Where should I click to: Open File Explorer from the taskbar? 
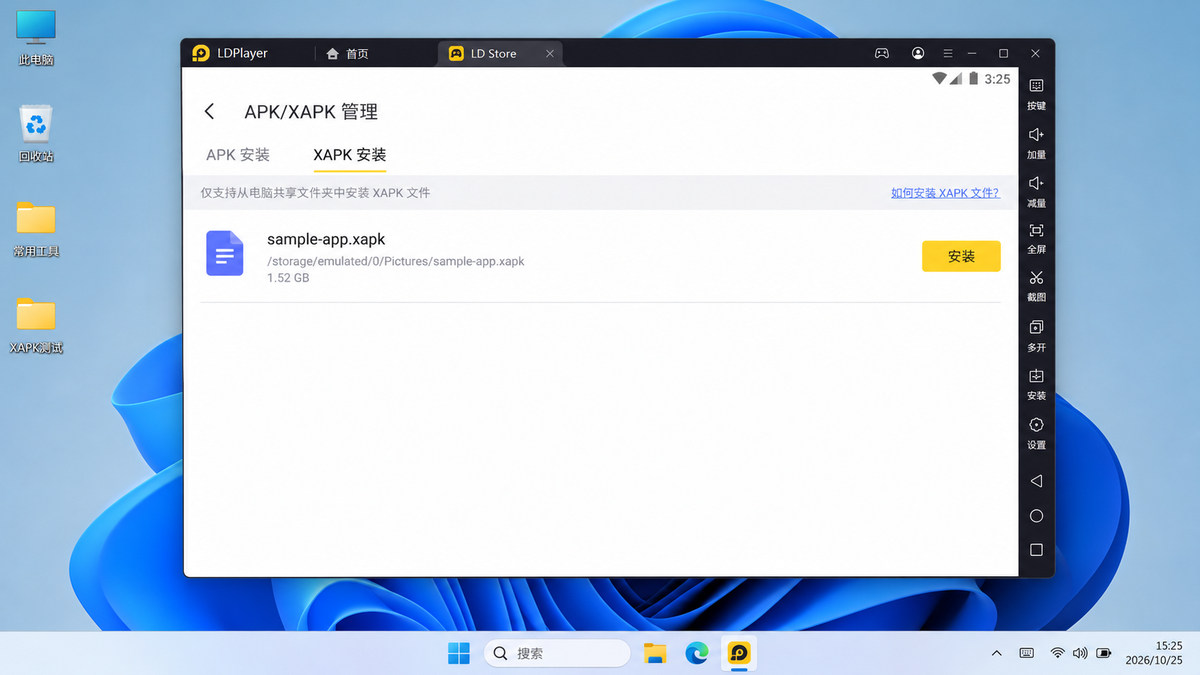coord(655,653)
